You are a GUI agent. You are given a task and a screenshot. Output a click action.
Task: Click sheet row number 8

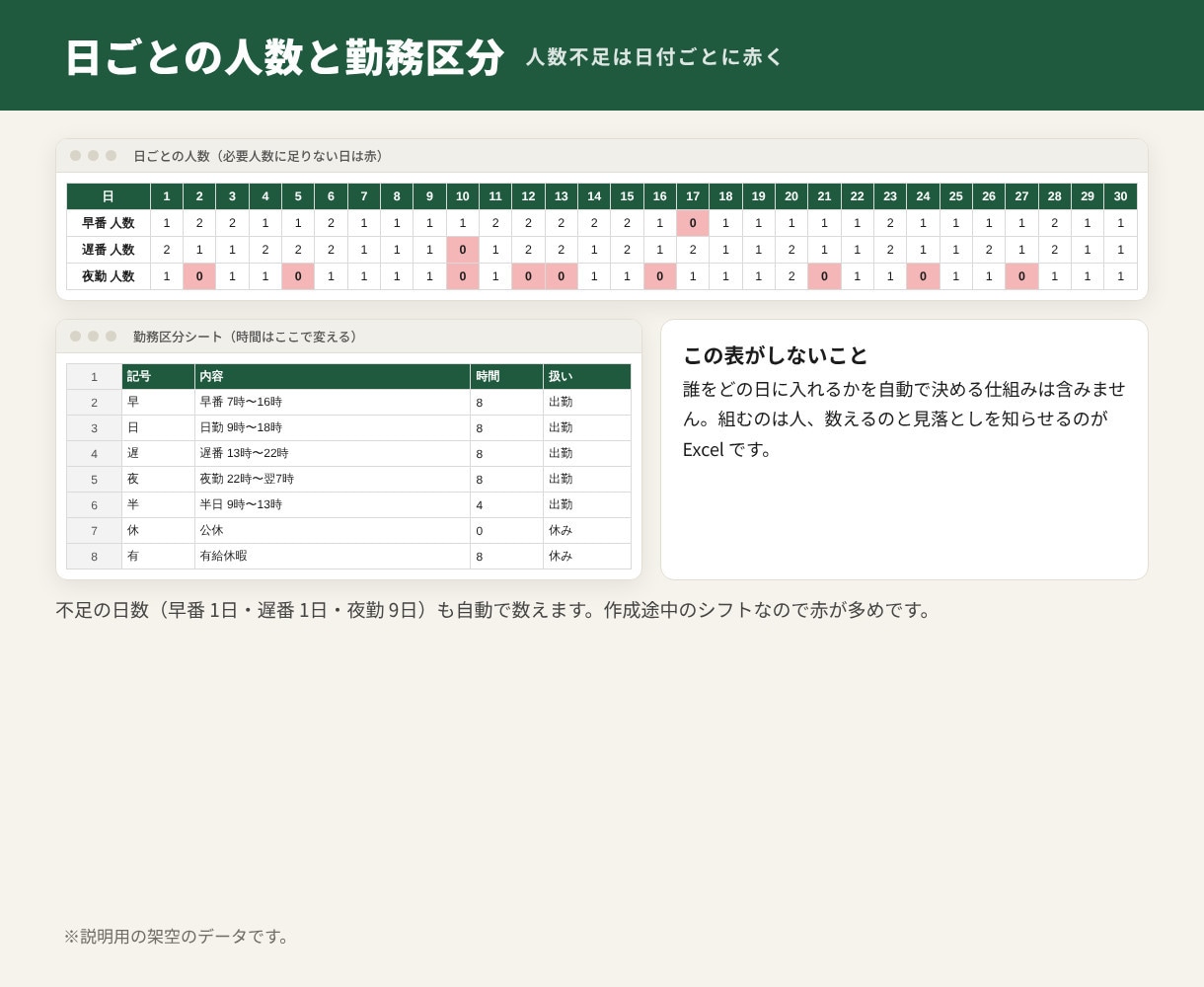94,556
